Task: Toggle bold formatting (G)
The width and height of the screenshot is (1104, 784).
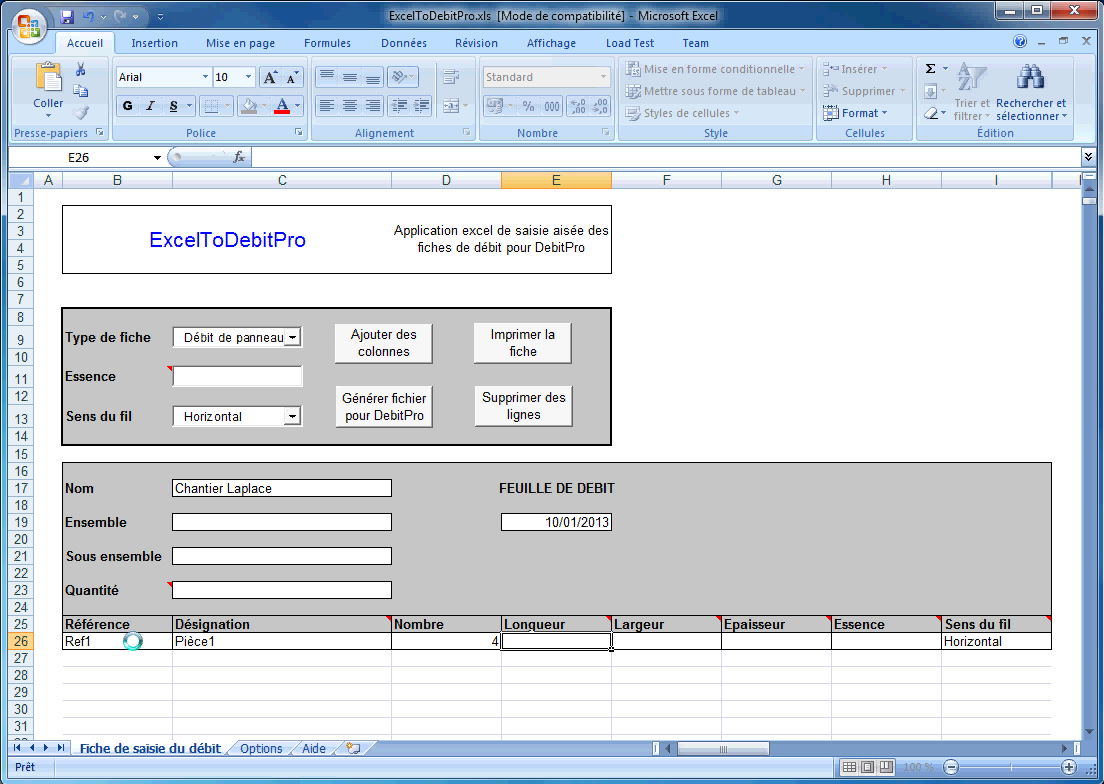Action: pos(127,106)
